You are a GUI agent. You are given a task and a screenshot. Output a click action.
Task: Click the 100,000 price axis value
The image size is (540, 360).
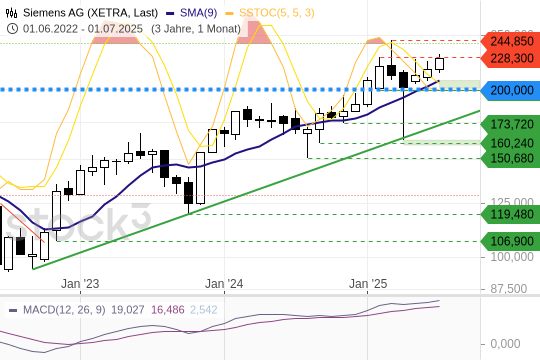click(512, 257)
